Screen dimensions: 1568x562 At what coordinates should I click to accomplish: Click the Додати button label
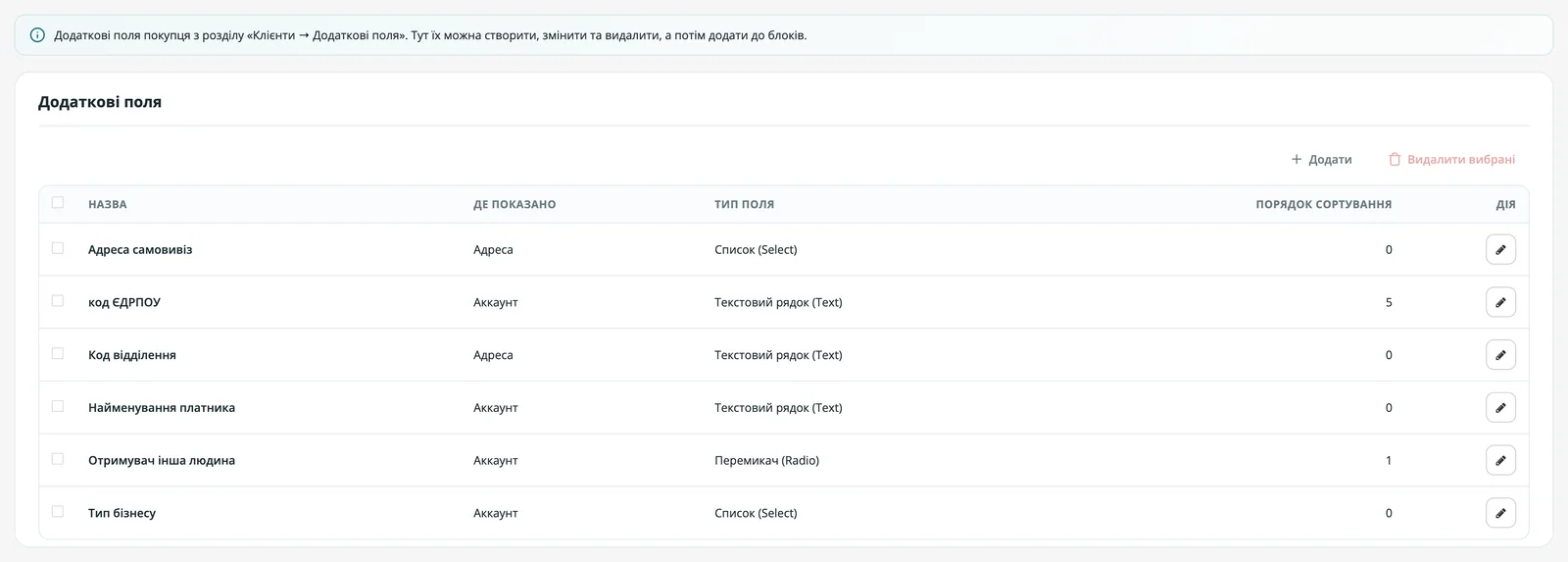tap(1330, 159)
